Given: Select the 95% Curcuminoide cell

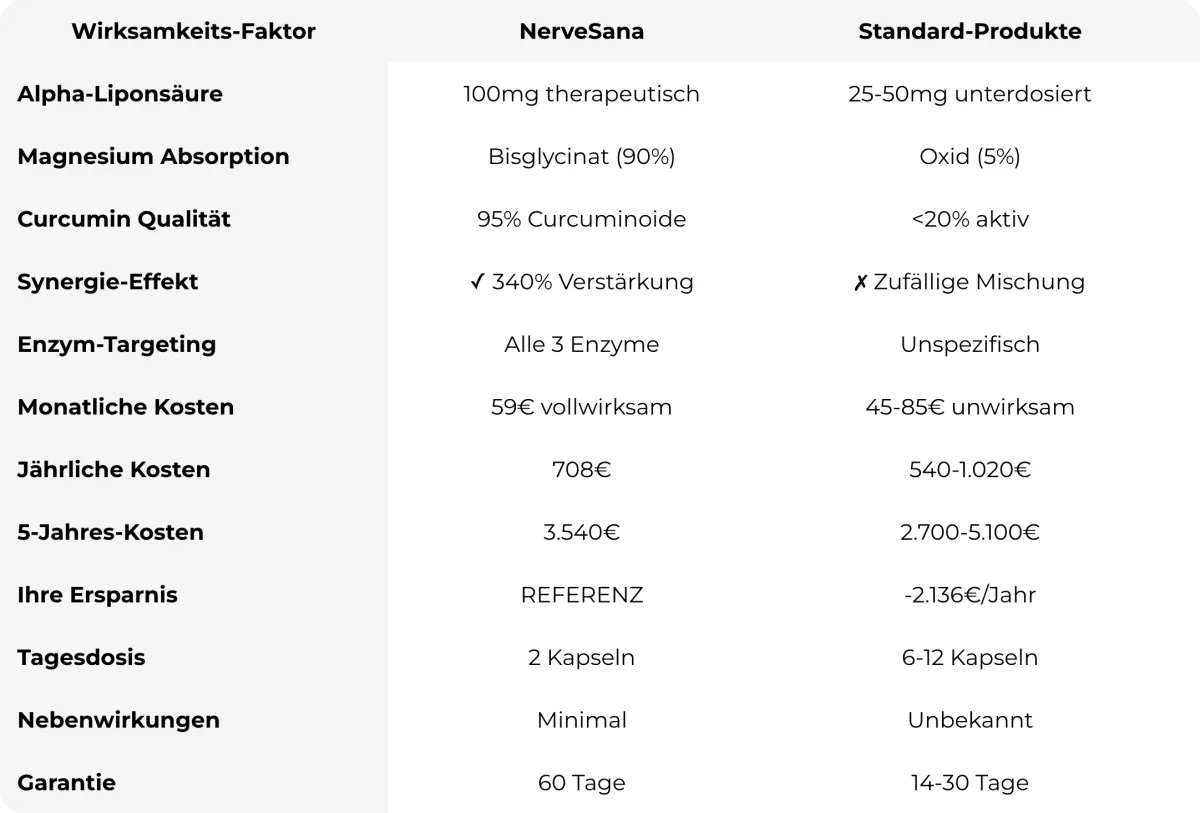Looking at the screenshot, I should click(582, 219).
